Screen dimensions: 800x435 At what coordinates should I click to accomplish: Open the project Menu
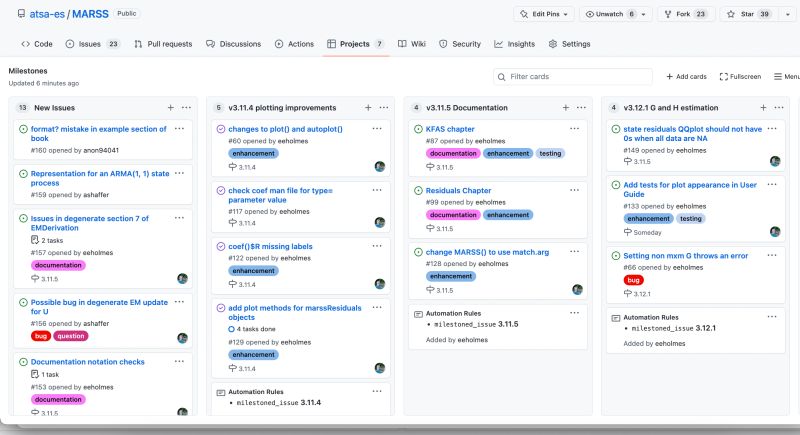point(786,76)
